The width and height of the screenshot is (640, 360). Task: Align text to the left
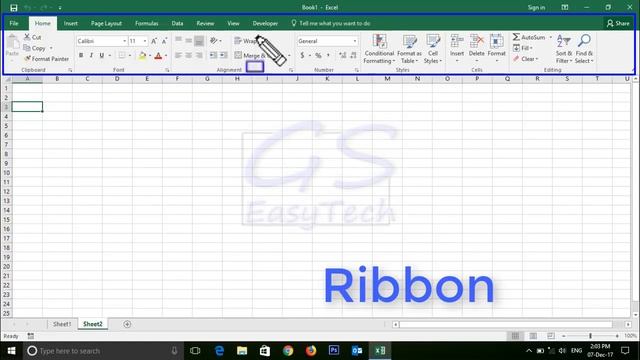pos(178,55)
